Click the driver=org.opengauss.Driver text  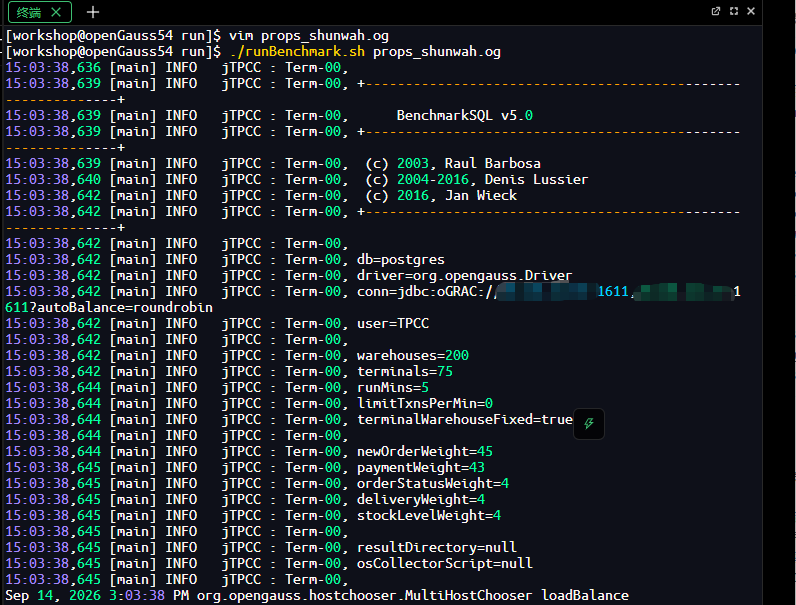[465, 276]
